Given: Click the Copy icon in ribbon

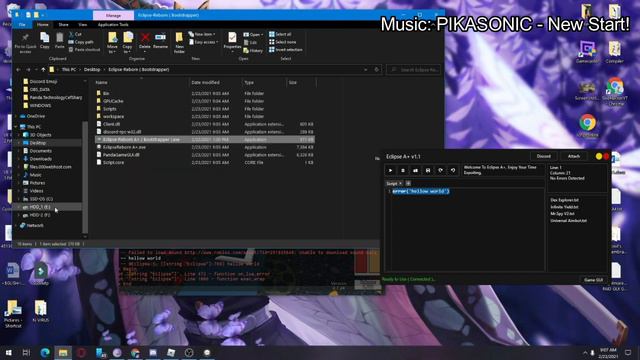Looking at the screenshot, I should [x=44, y=41].
